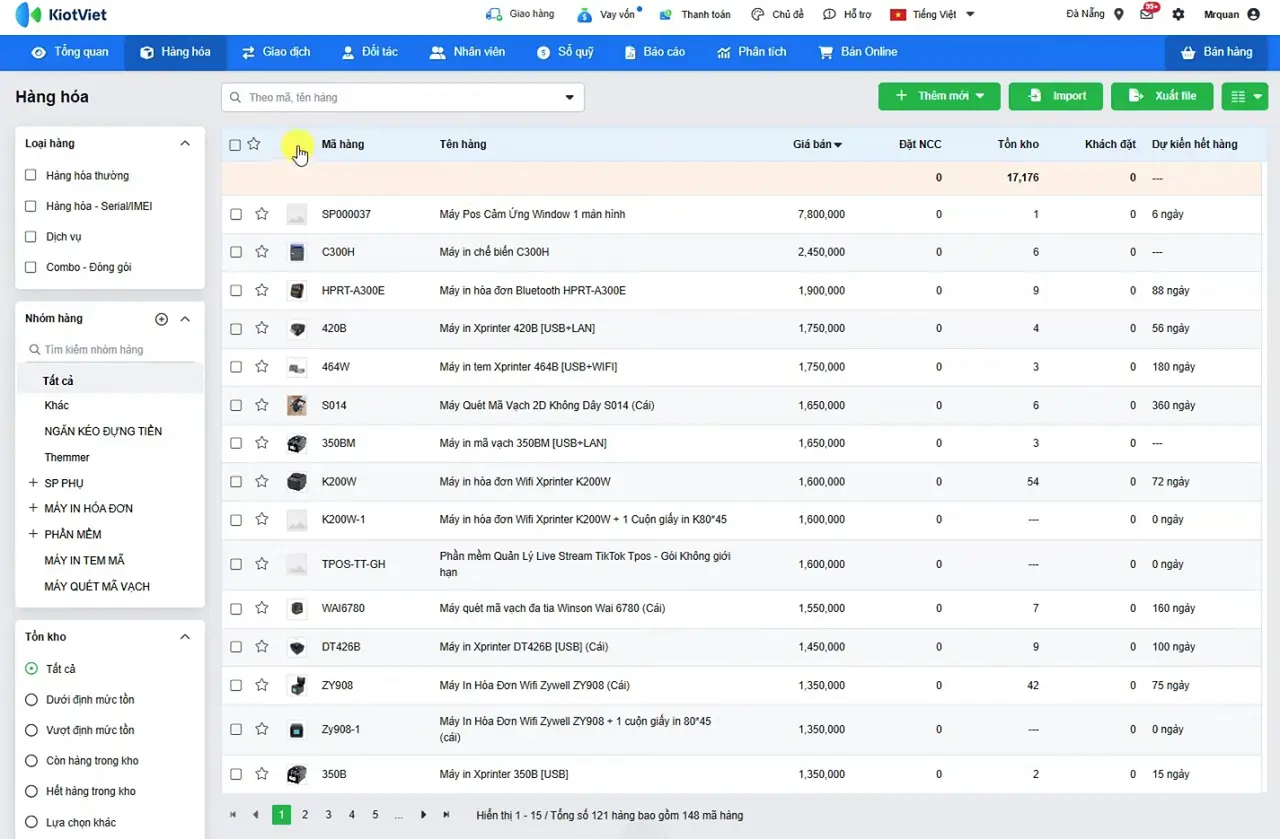Check the Hàng hóa thường checkbox

pyautogui.click(x=31, y=175)
